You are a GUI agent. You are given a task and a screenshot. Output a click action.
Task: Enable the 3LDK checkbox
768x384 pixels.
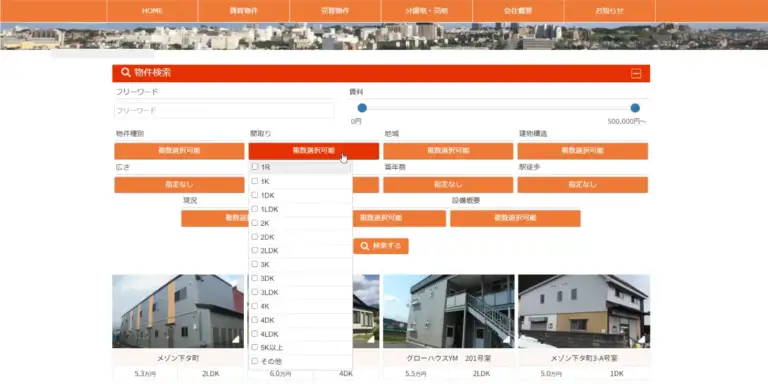[255, 292]
